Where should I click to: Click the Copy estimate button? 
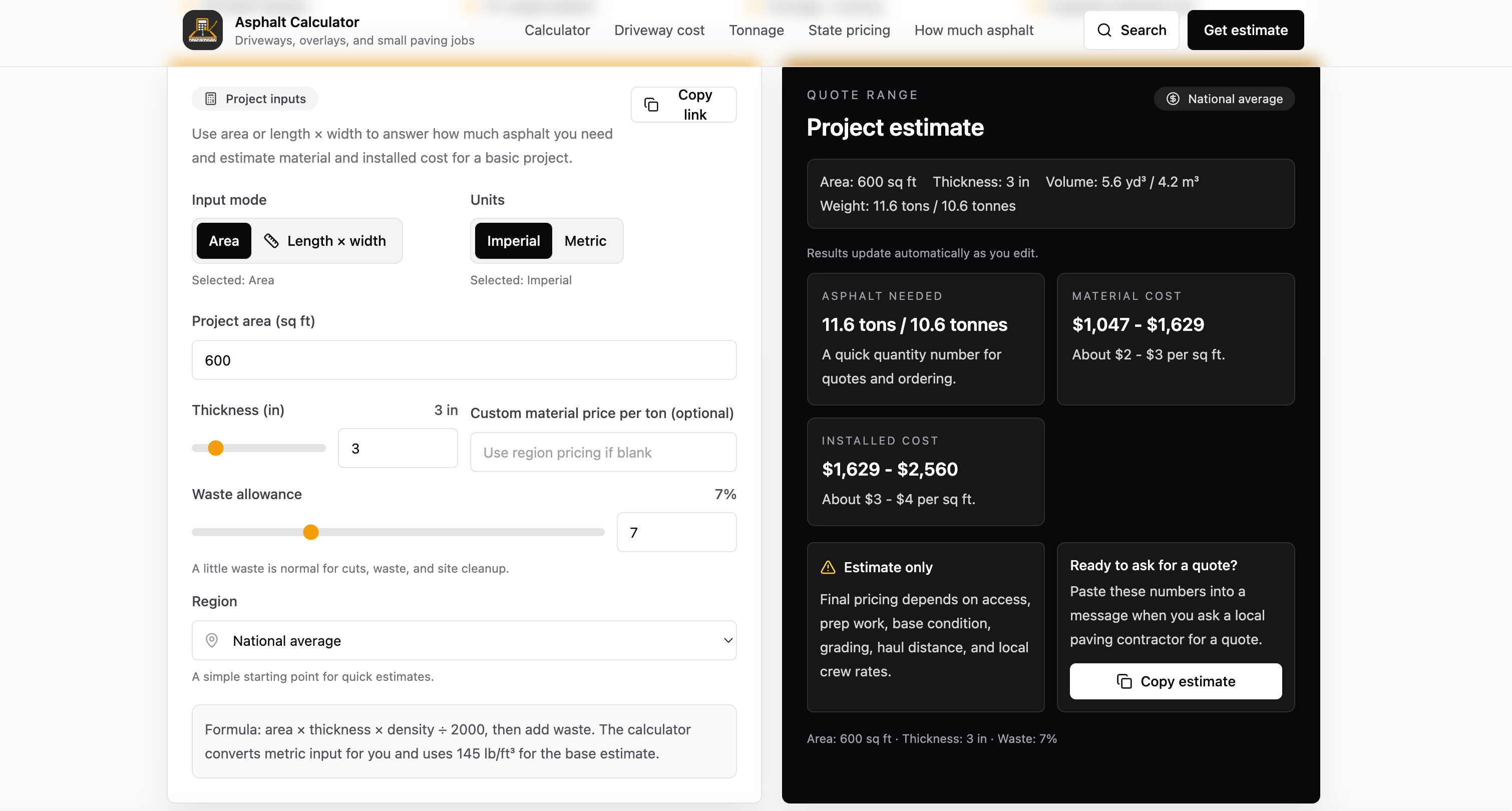pyautogui.click(x=1176, y=681)
